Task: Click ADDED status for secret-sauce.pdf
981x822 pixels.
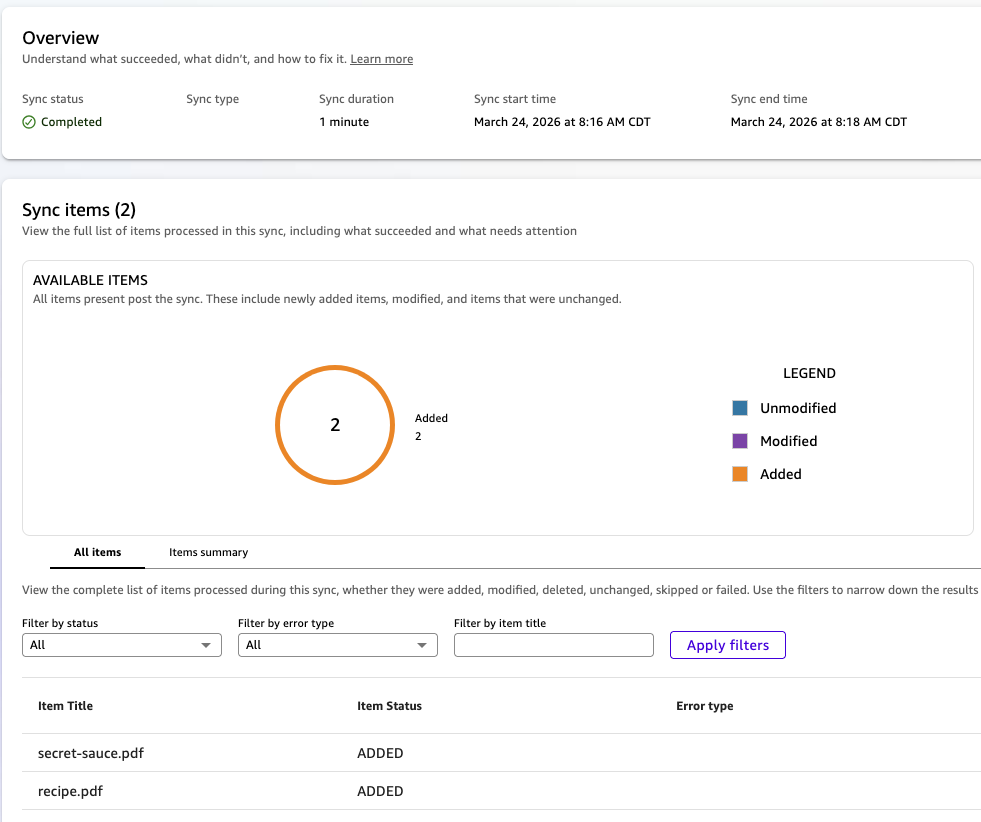Action: click(x=380, y=753)
